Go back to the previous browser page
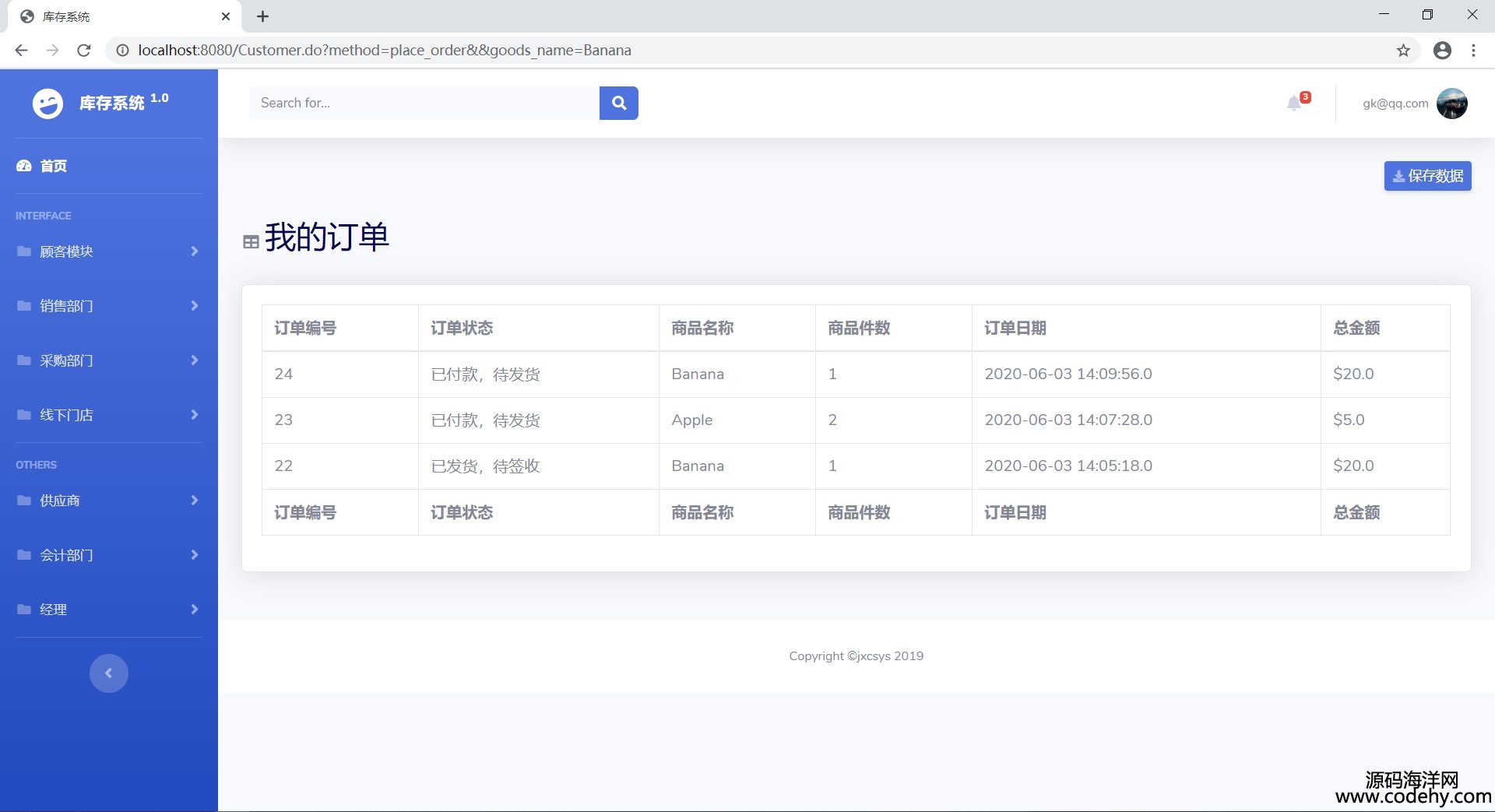Screen dimensions: 1495x812 21,51
